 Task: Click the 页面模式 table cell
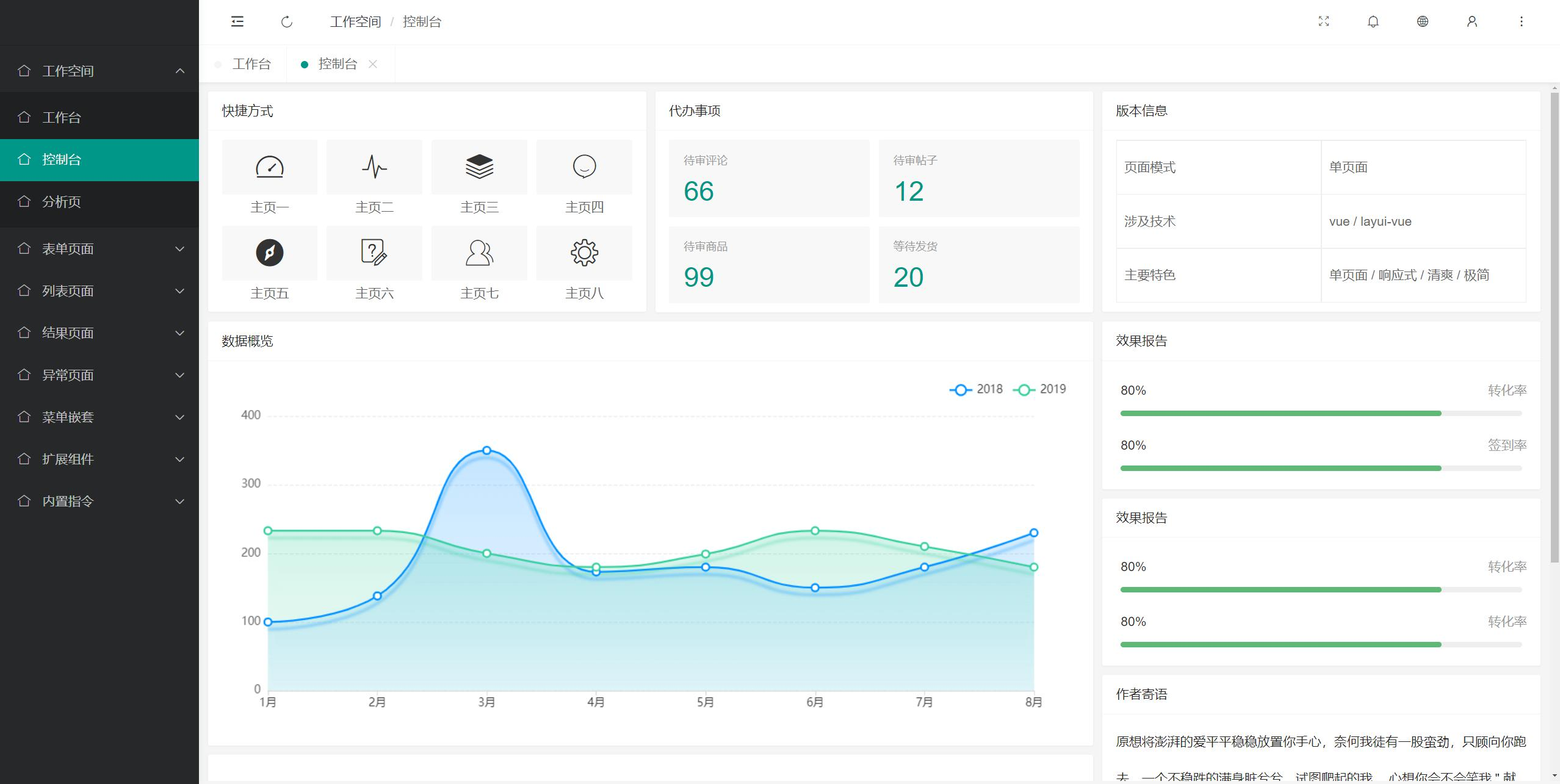point(1219,167)
